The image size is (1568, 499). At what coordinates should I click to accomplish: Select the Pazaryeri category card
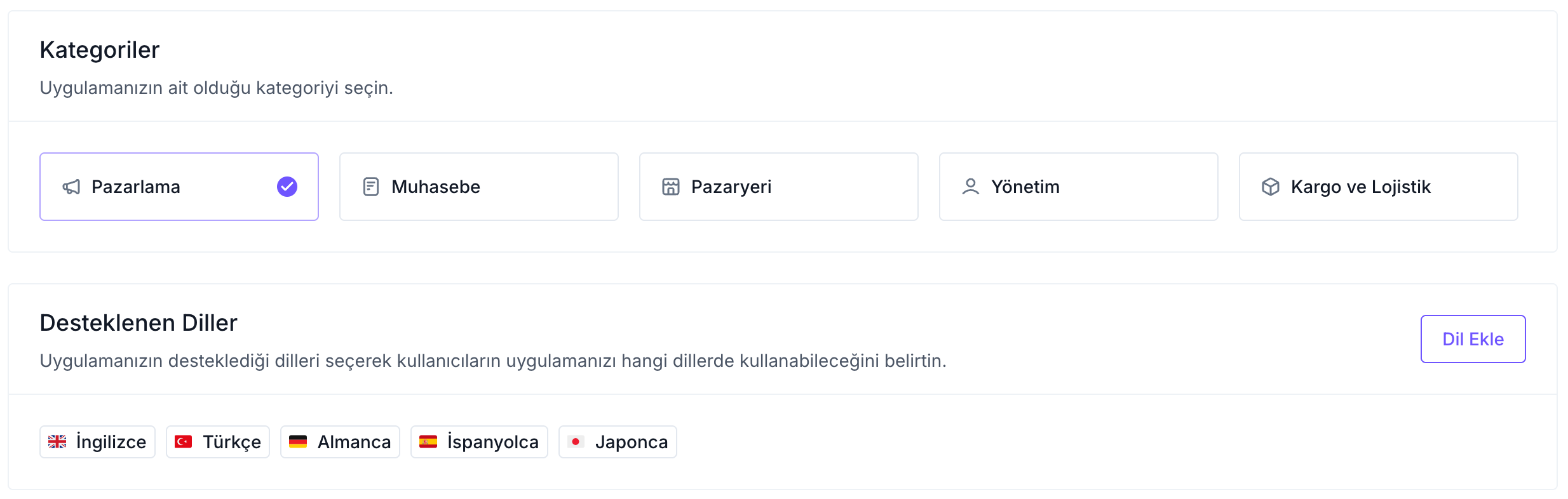778,186
